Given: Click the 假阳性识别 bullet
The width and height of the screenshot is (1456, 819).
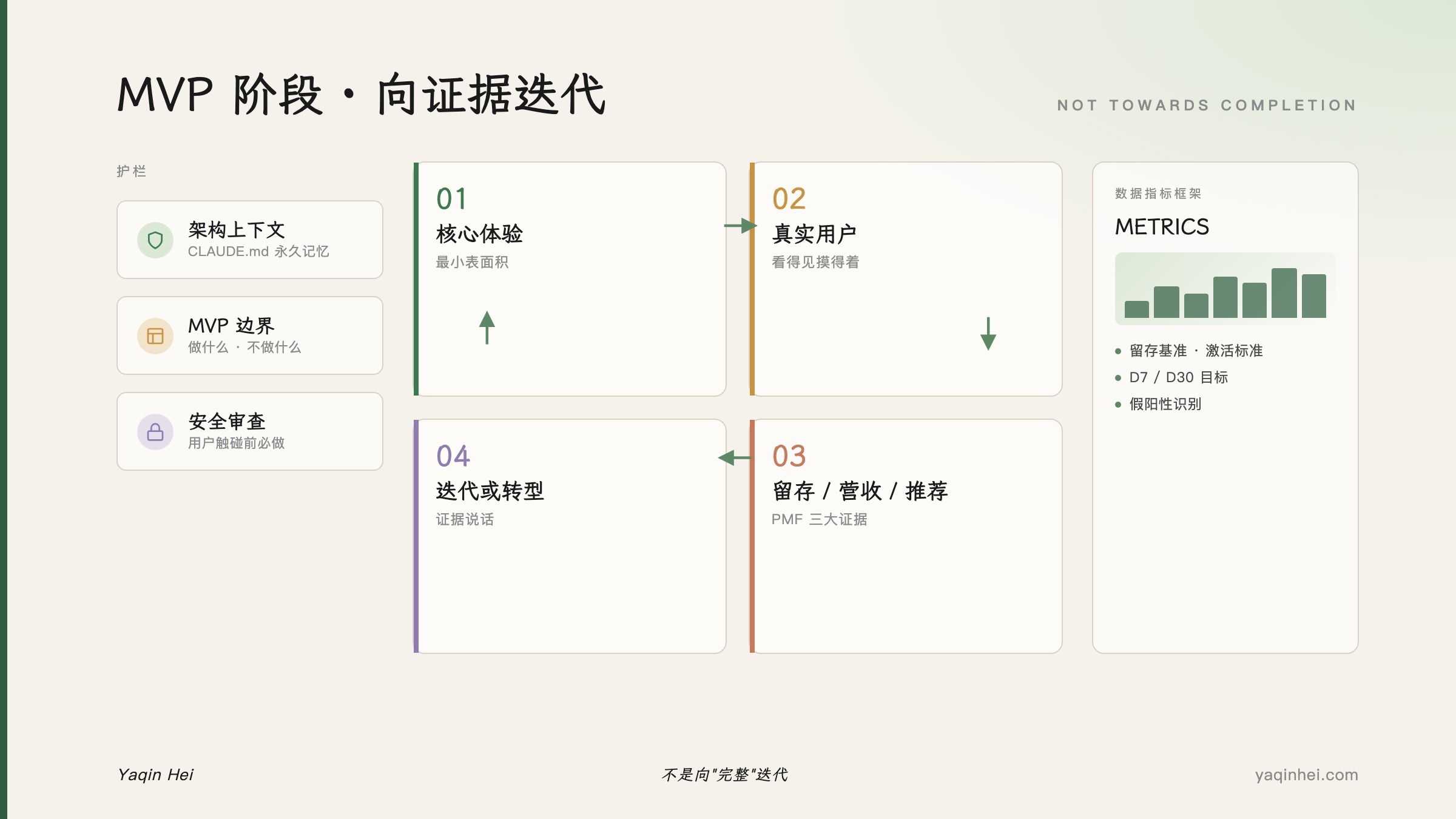Looking at the screenshot, I should pyautogui.click(x=1165, y=404).
